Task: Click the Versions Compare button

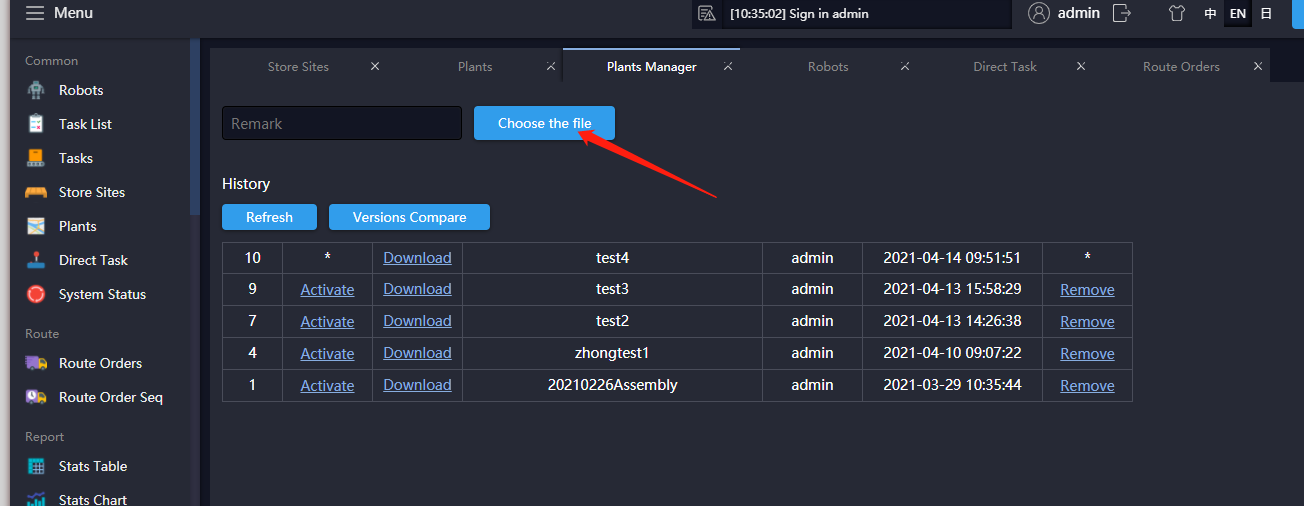Action: click(409, 217)
